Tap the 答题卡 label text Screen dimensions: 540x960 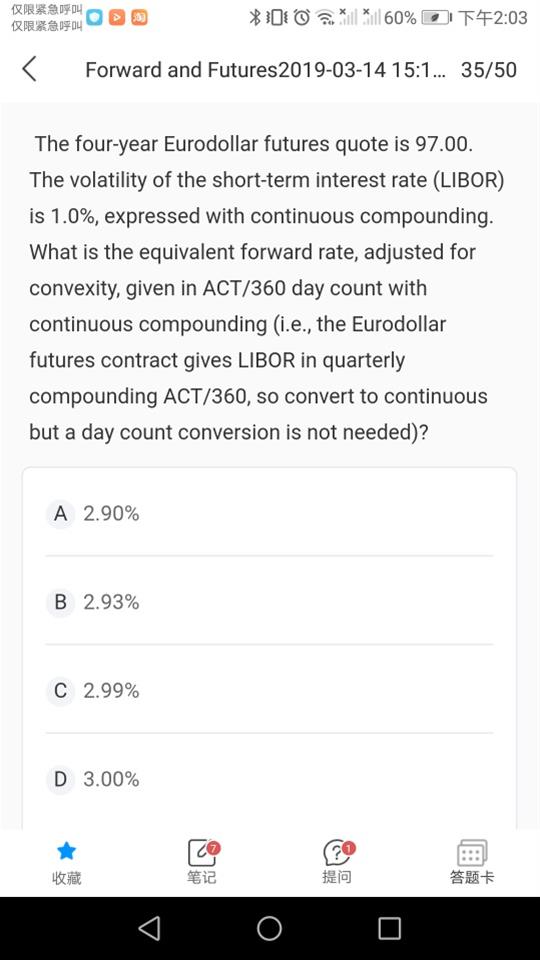pyautogui.click(x=472, y=878)
